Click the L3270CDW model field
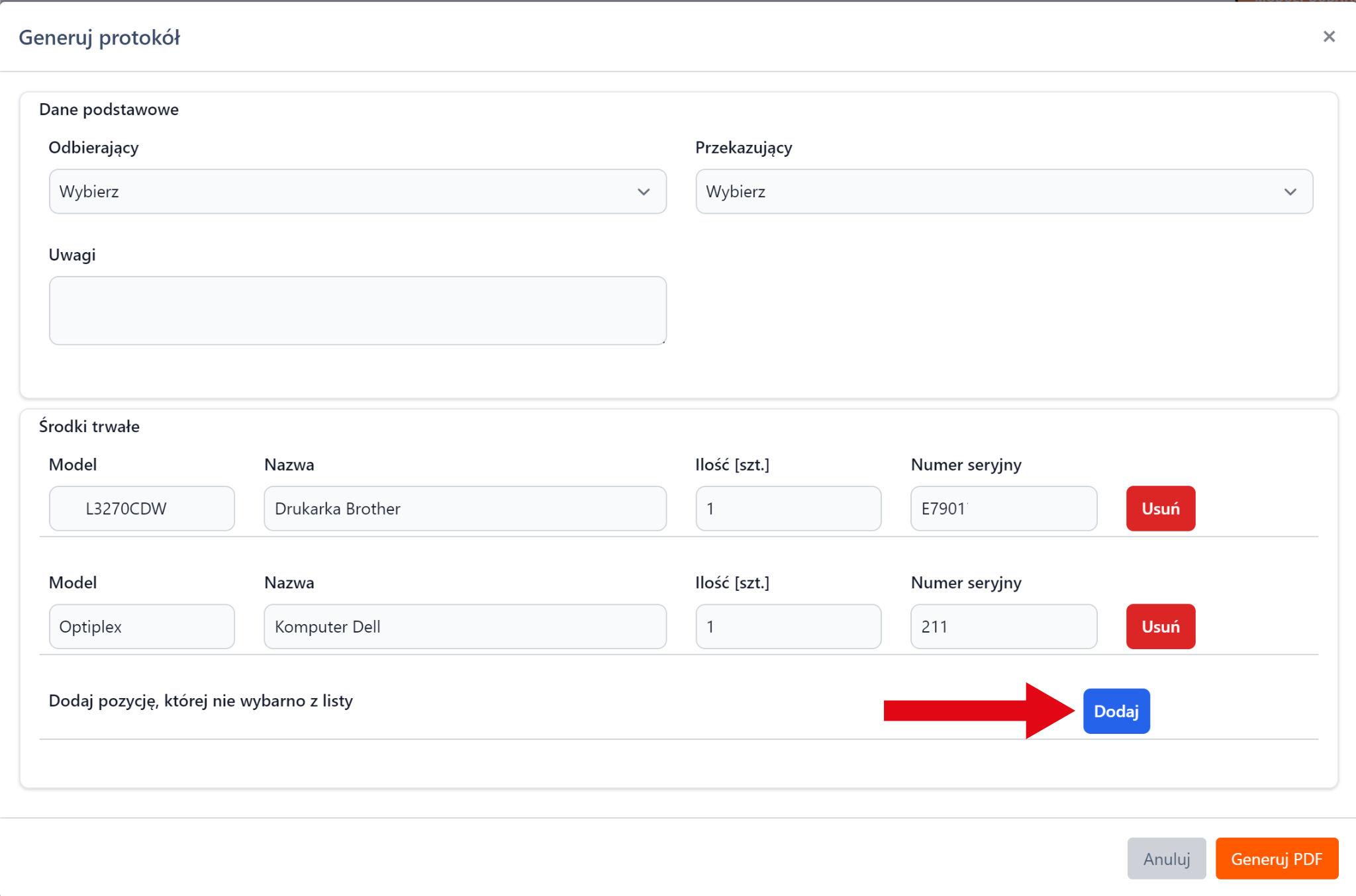Screen dimensions: 1356x896 pyautogui.click(x=142, y=508)
